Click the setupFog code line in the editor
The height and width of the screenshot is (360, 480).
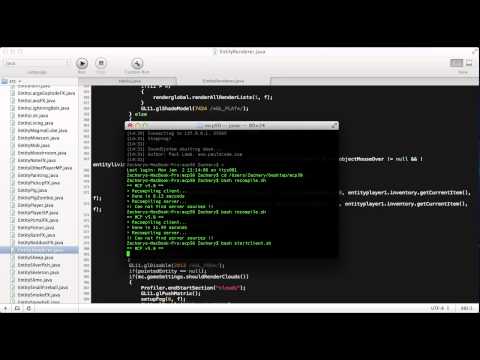pos(163,299)
